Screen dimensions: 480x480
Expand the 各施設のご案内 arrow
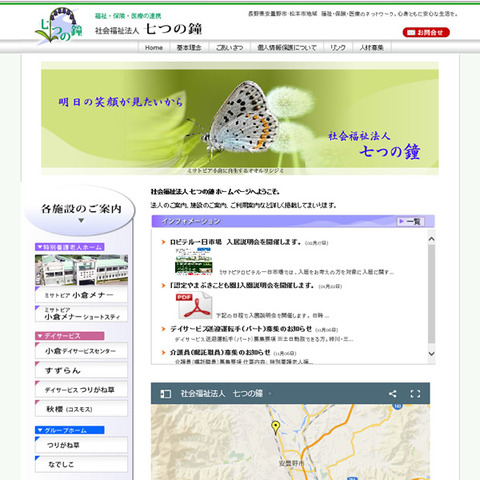tap(81, 220)
